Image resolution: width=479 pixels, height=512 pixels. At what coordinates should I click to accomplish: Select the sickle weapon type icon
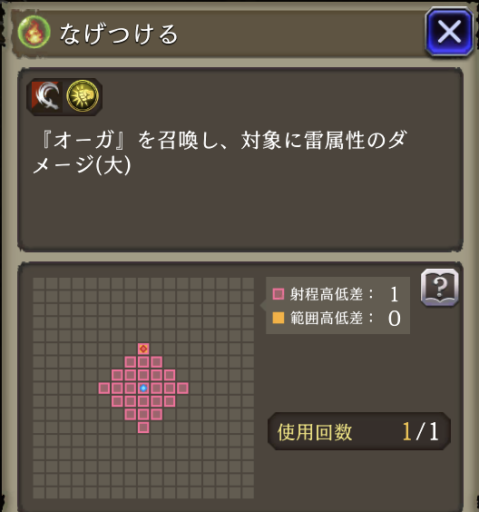click(x=46, y=96)
